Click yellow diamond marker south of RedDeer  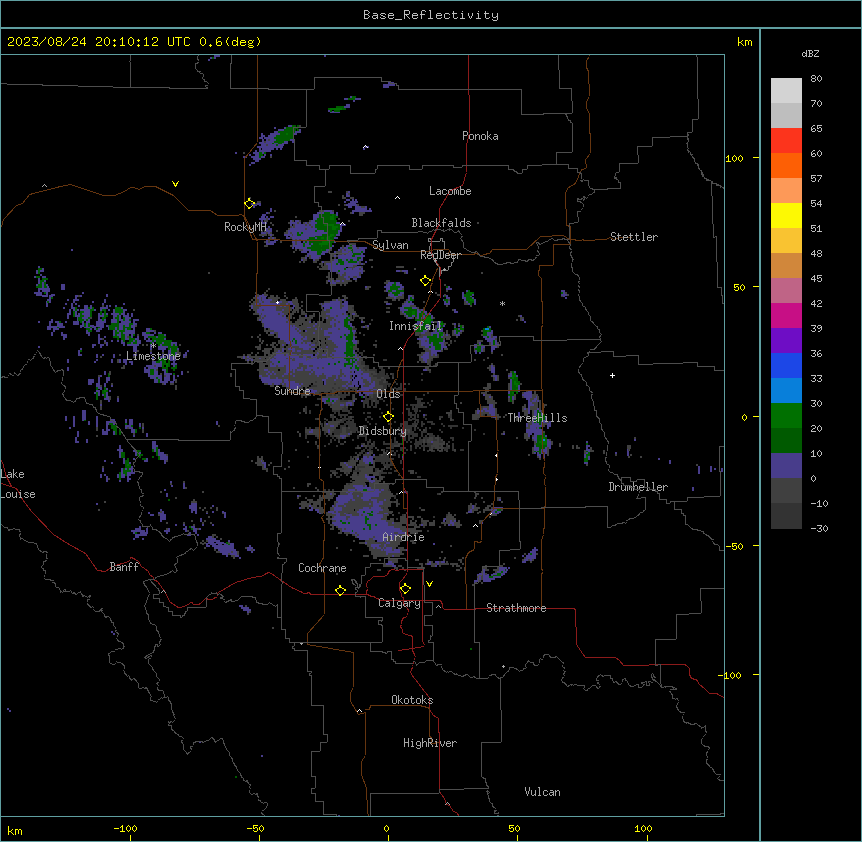(x=425, y=281)
